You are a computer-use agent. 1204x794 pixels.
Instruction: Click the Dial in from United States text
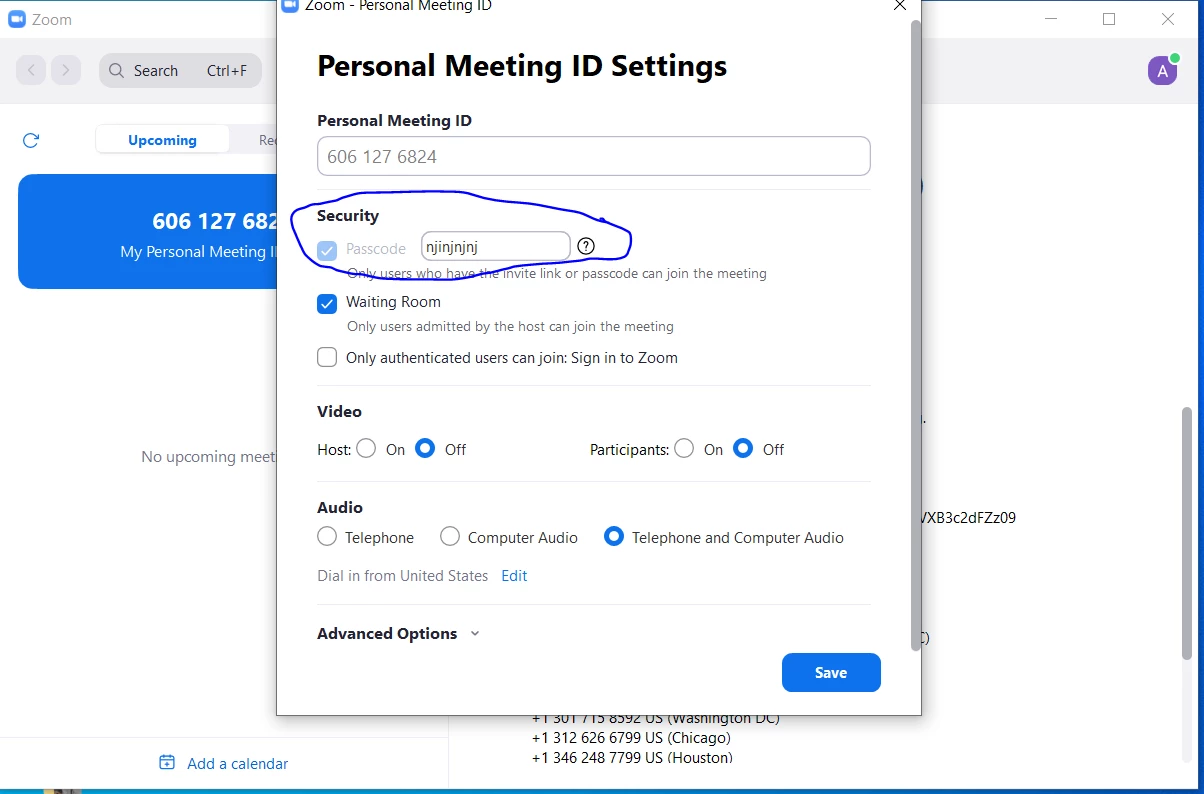[403, 576]
